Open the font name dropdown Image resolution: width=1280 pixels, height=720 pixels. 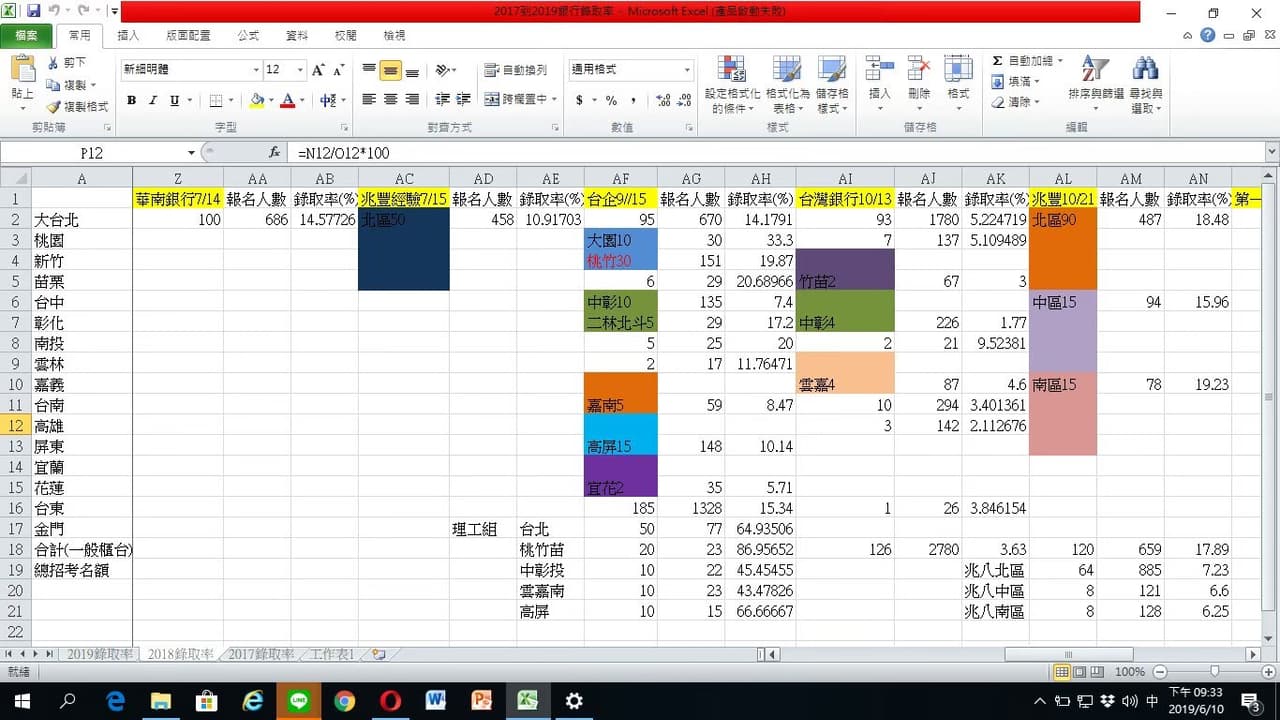click(256, 70)
